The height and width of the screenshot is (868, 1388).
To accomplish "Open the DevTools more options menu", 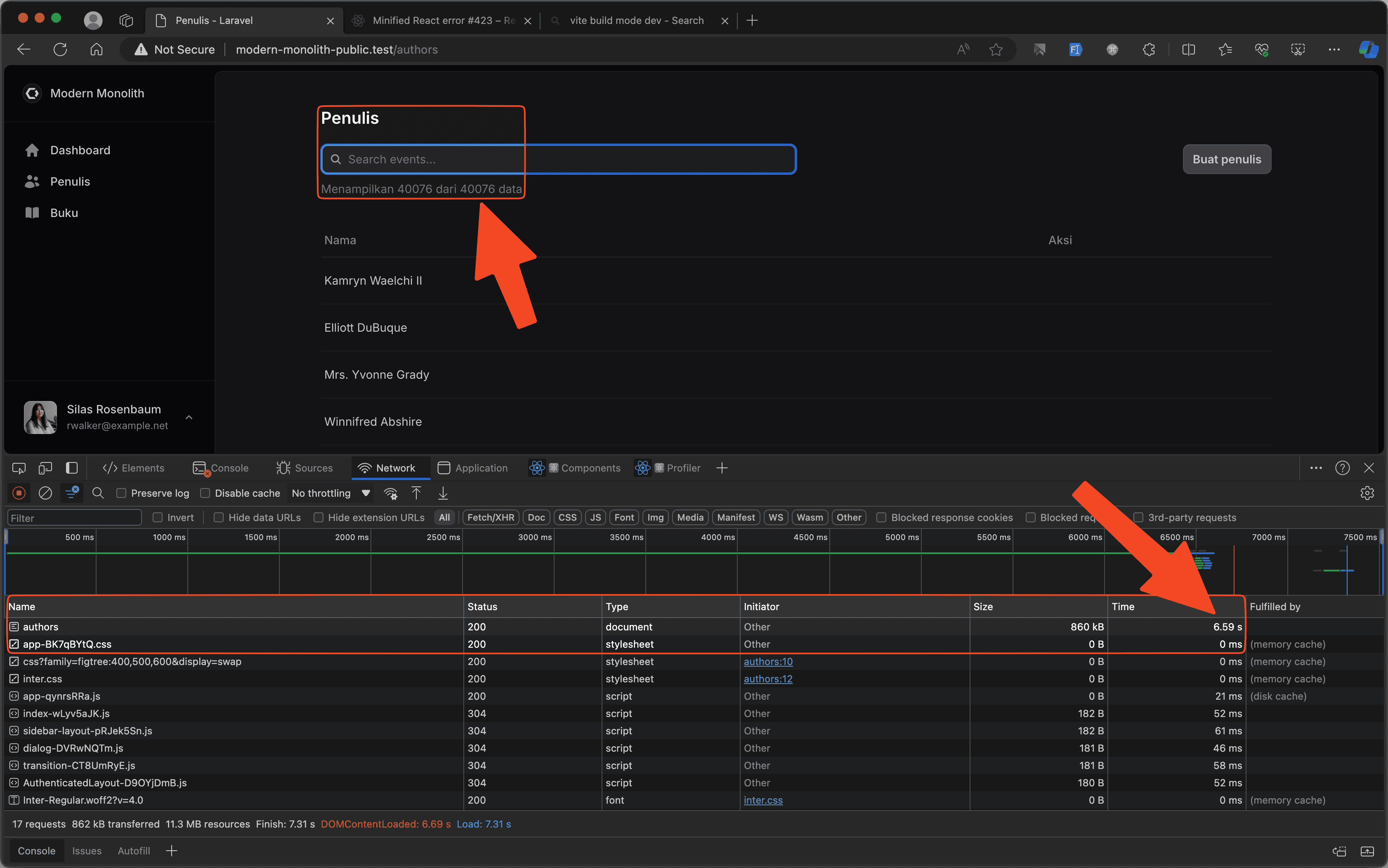I will (1316, 468).
